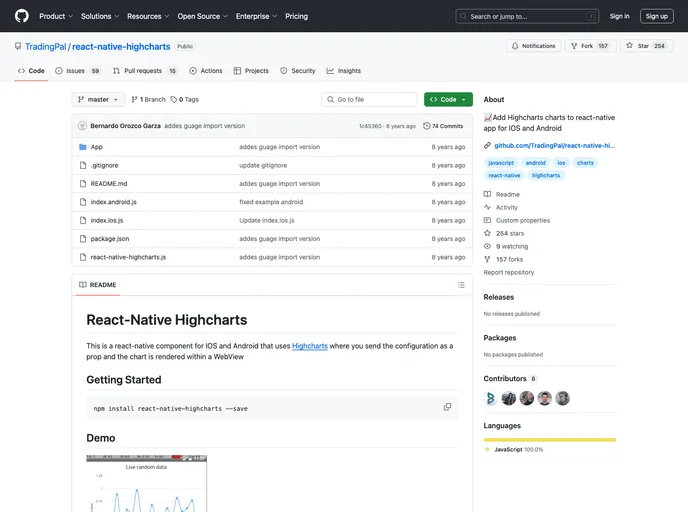Focus the Search or jump to field
The image size is (688, 512).
(527, 16)
